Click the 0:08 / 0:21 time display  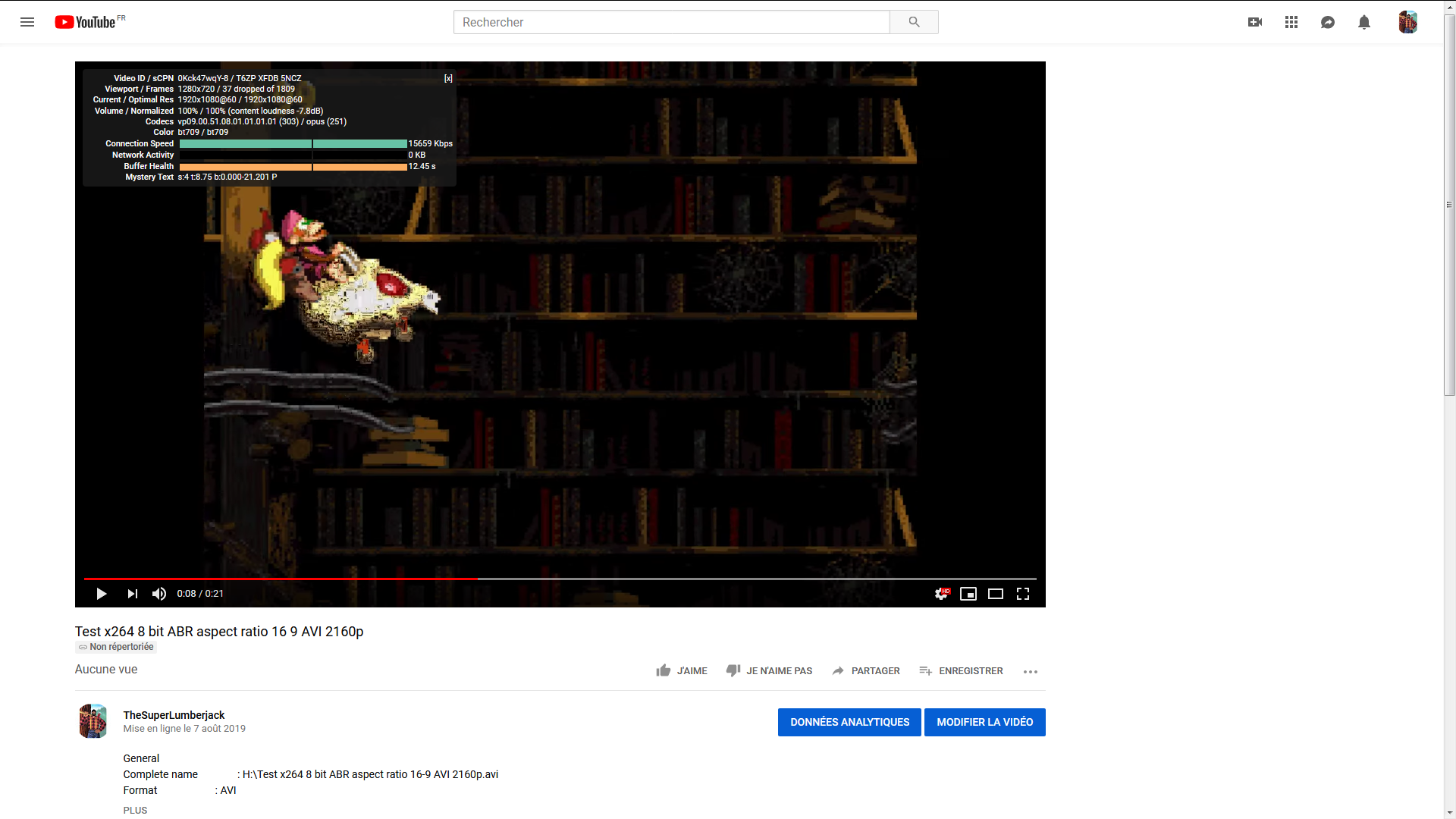[200, 594]
